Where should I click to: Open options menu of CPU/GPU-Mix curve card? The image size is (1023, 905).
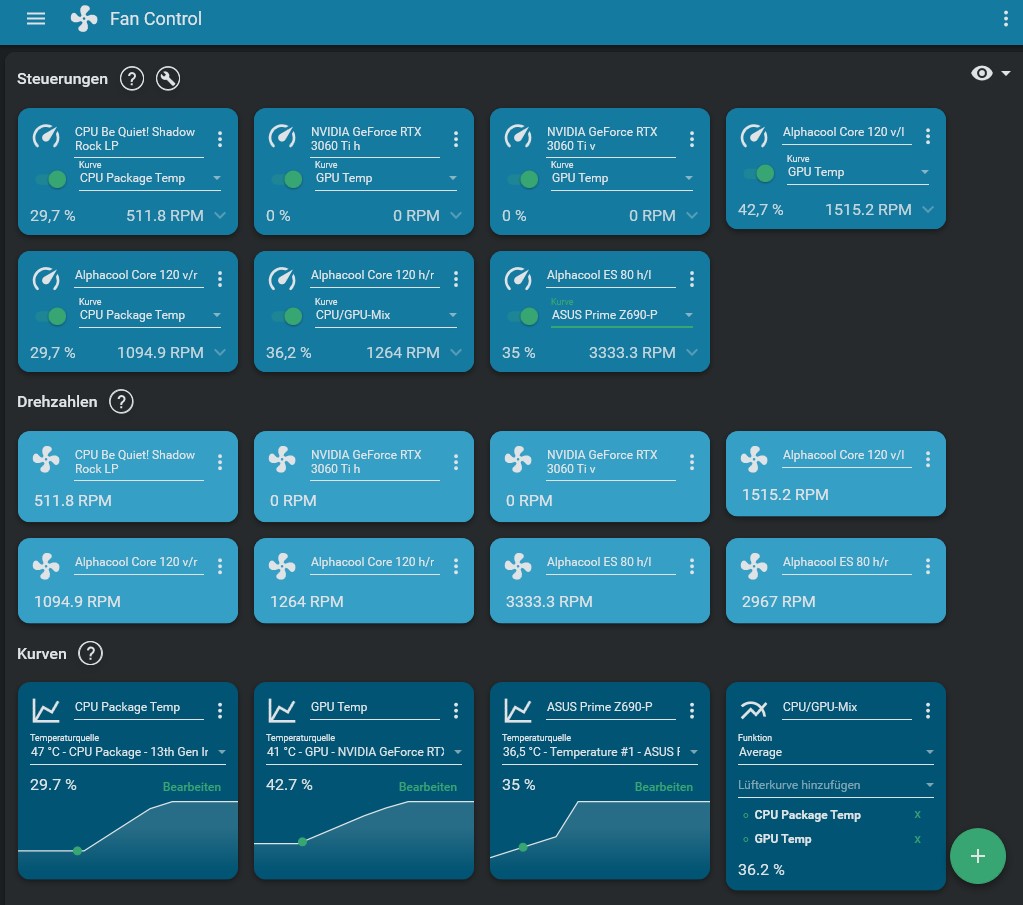(x=928, y=711)
